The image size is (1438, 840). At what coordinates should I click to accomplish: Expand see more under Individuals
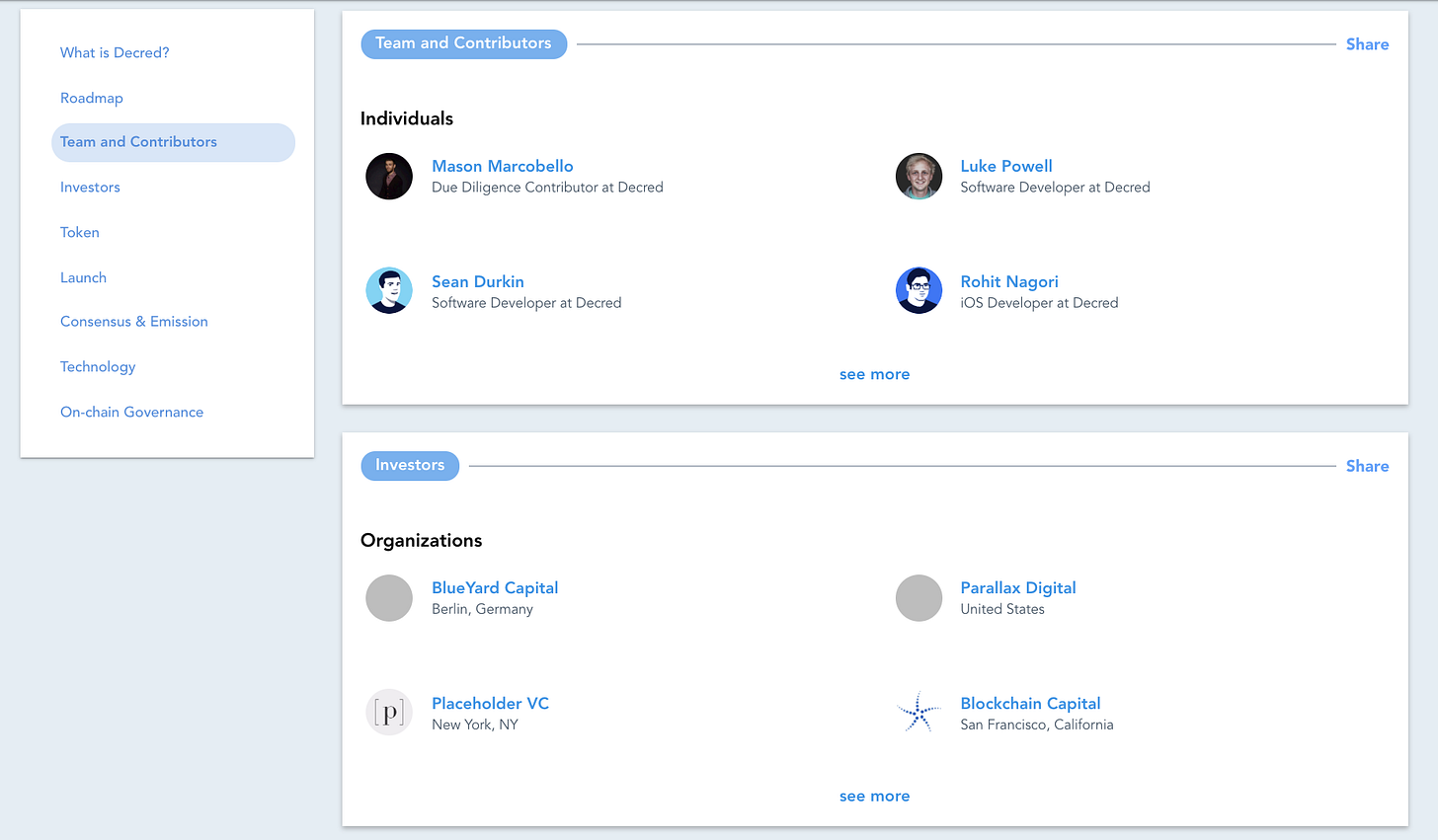click(x=875, y=374)
